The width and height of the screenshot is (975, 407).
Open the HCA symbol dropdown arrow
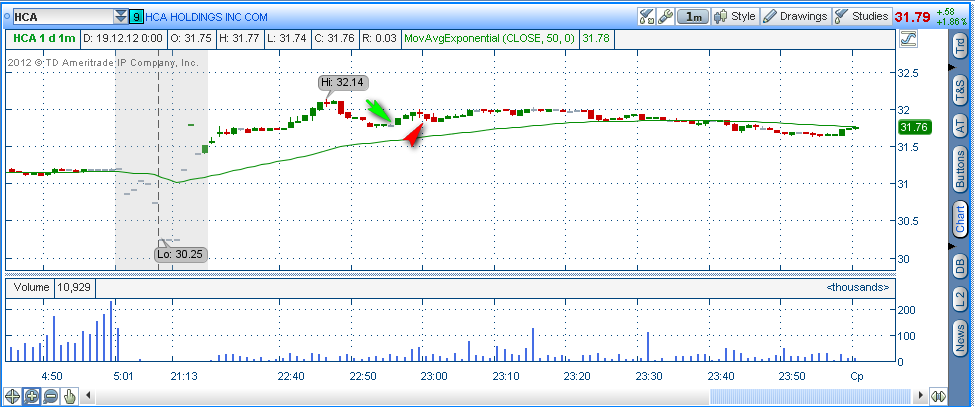[x=121, y=17]
